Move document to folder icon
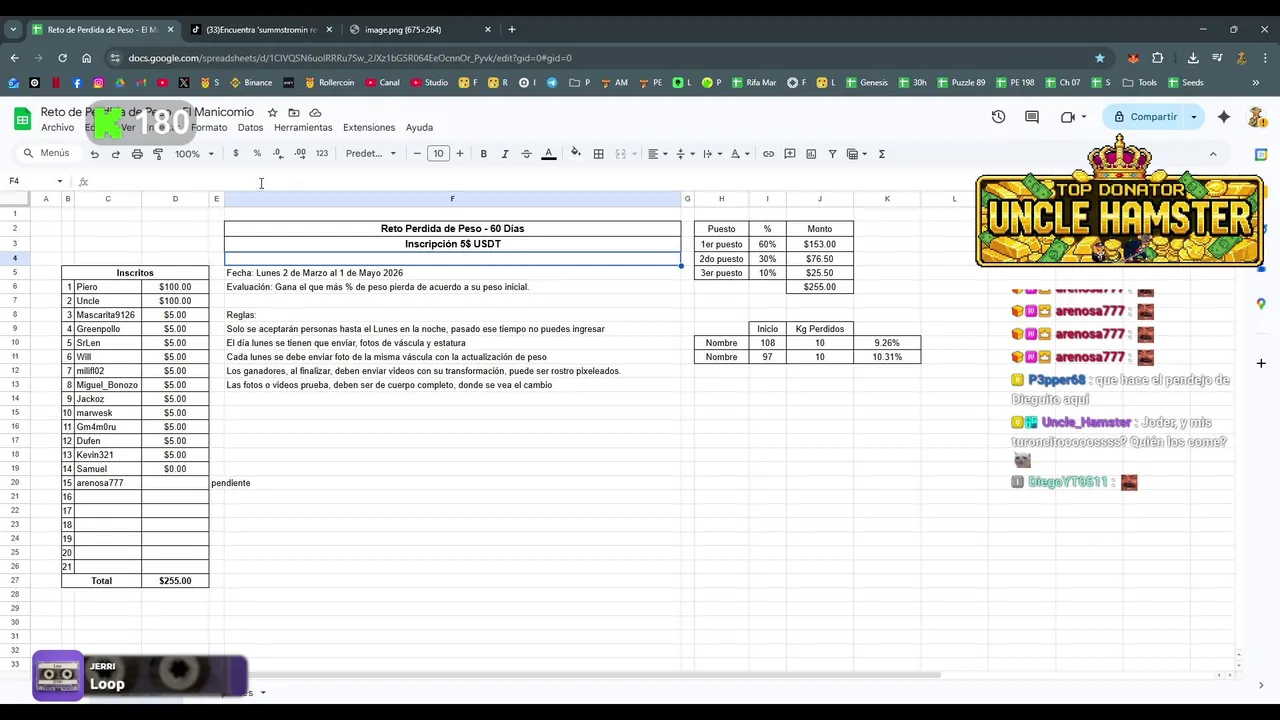Image resolution: width=1280 pixels, height=720 pixels. pyautogui.click(x=294, y=113)
